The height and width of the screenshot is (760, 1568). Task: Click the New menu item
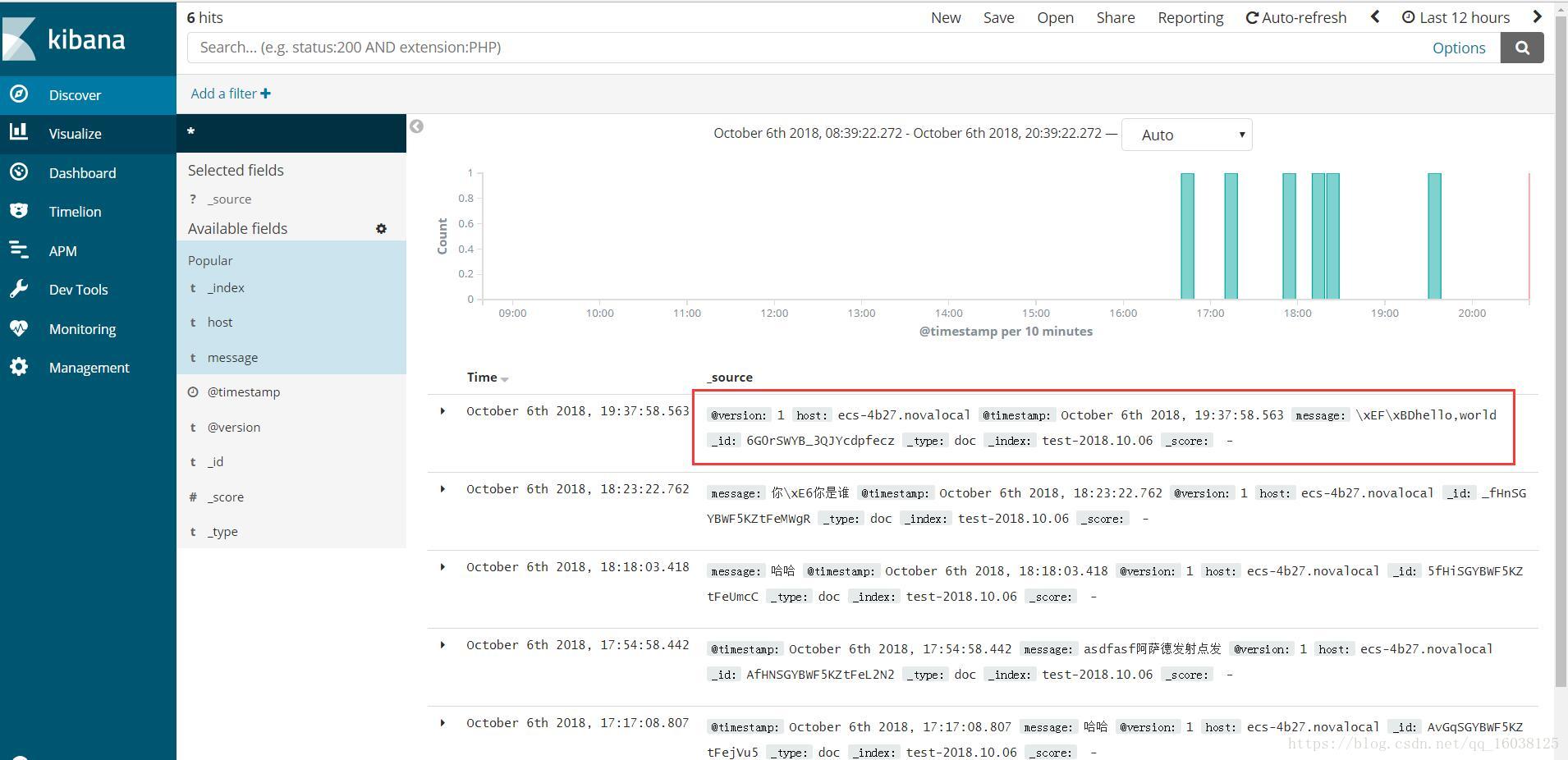pyautogui.click(x=946, y=17)
